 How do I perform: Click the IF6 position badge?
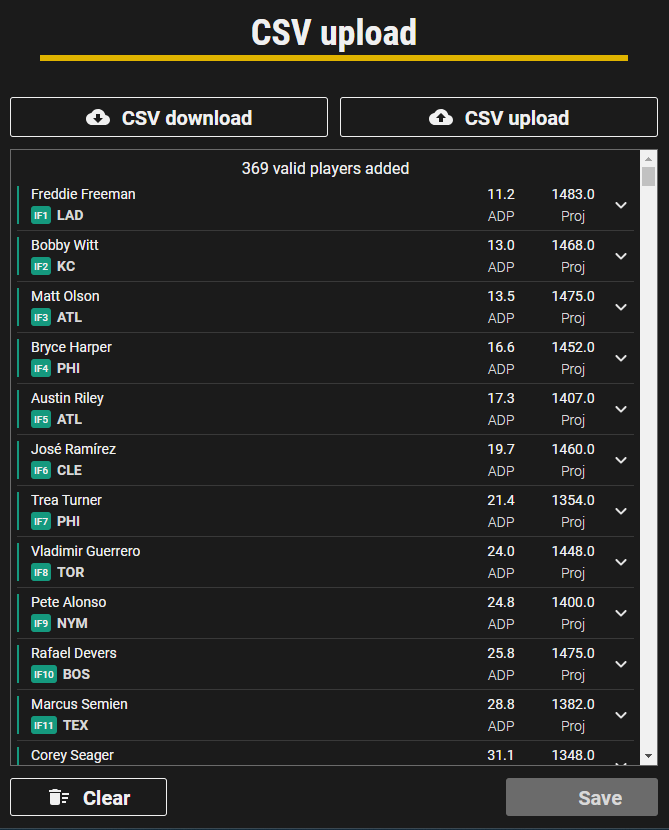coord(41,471)
